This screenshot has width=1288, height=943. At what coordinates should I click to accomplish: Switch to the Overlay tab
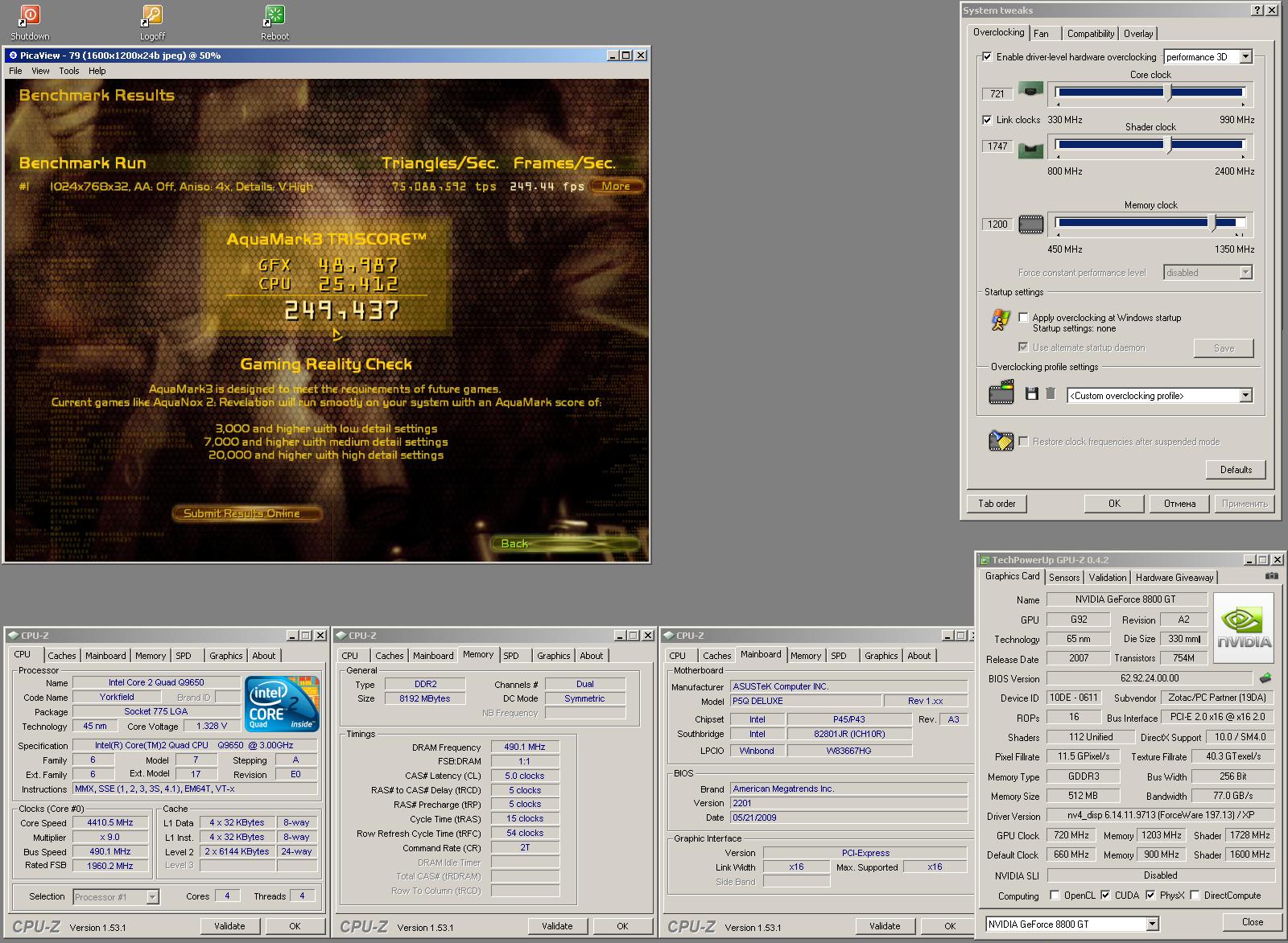click(x=1138, y=34)
